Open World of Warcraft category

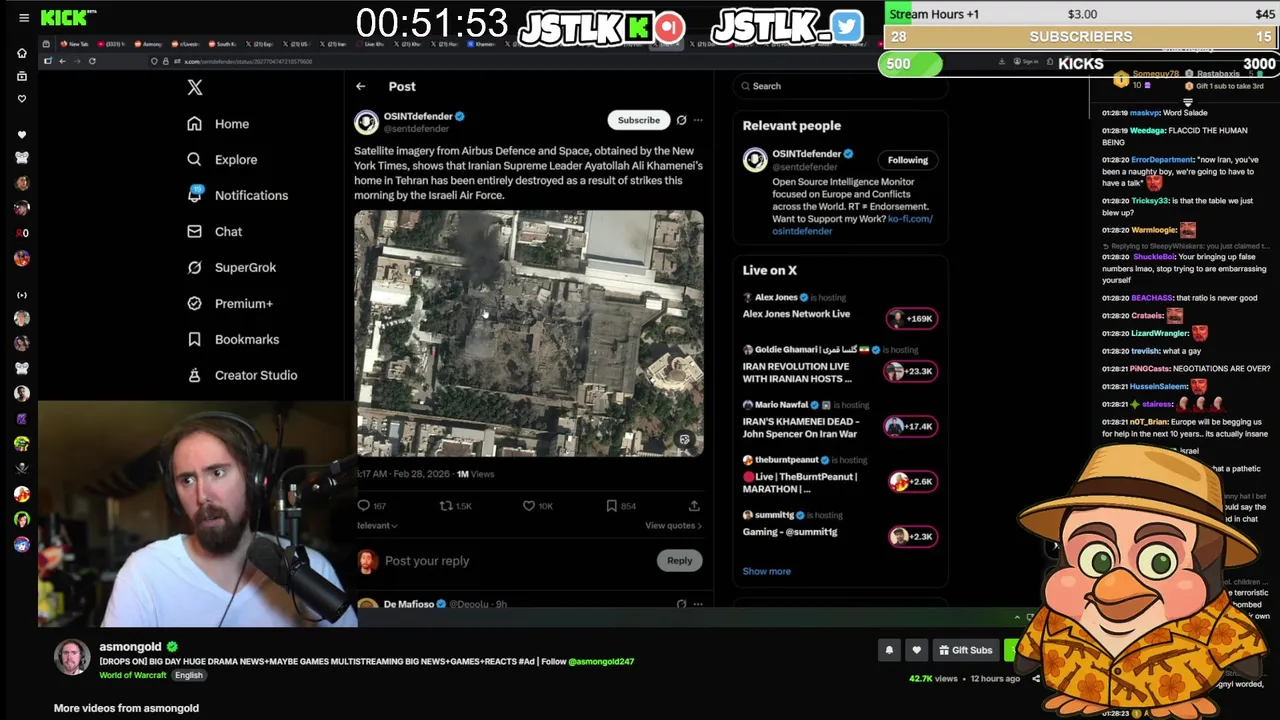coord(133,676)
